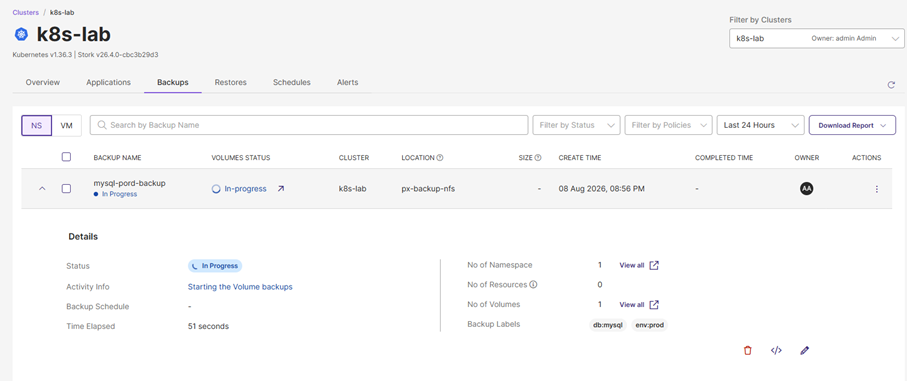The height and width of the screenshot is (381, 907).
Task: Open the Alerts tab
Action: pyautogui.click(x=348, y=82)
